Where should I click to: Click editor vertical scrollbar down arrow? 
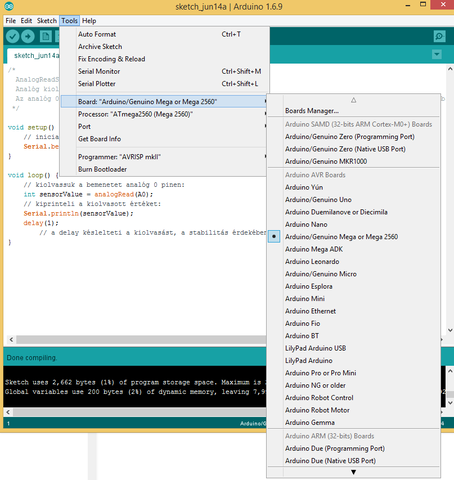(x=450, y=330)
